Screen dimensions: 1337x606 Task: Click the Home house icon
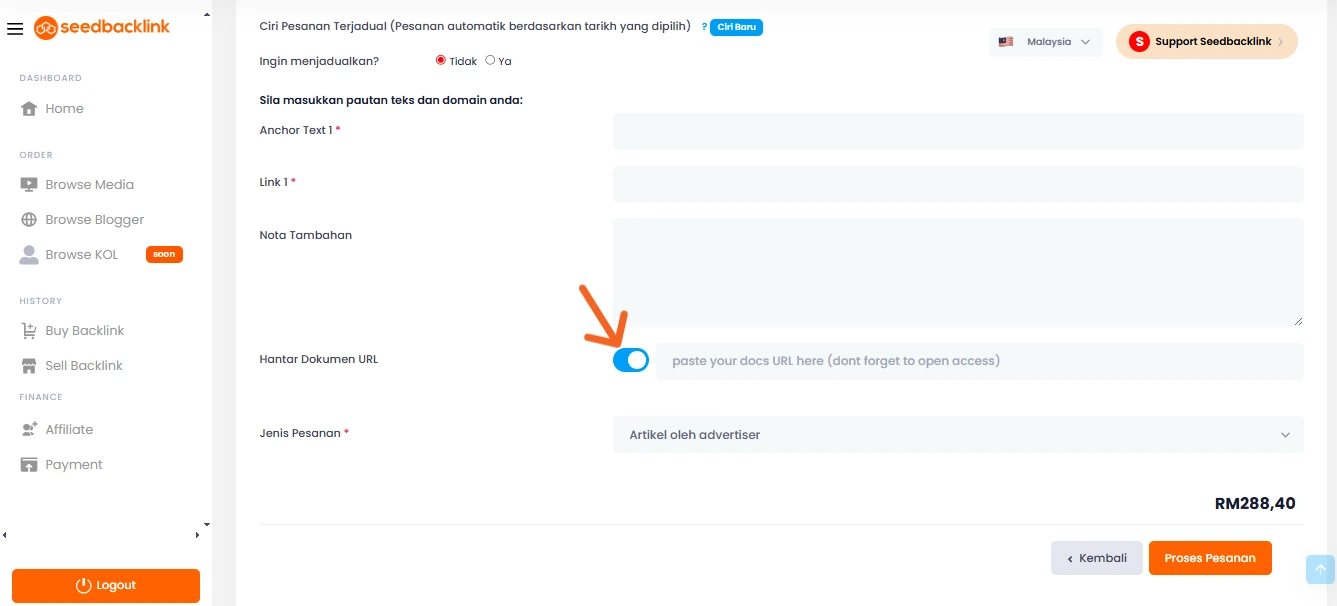tap(29, 109)
